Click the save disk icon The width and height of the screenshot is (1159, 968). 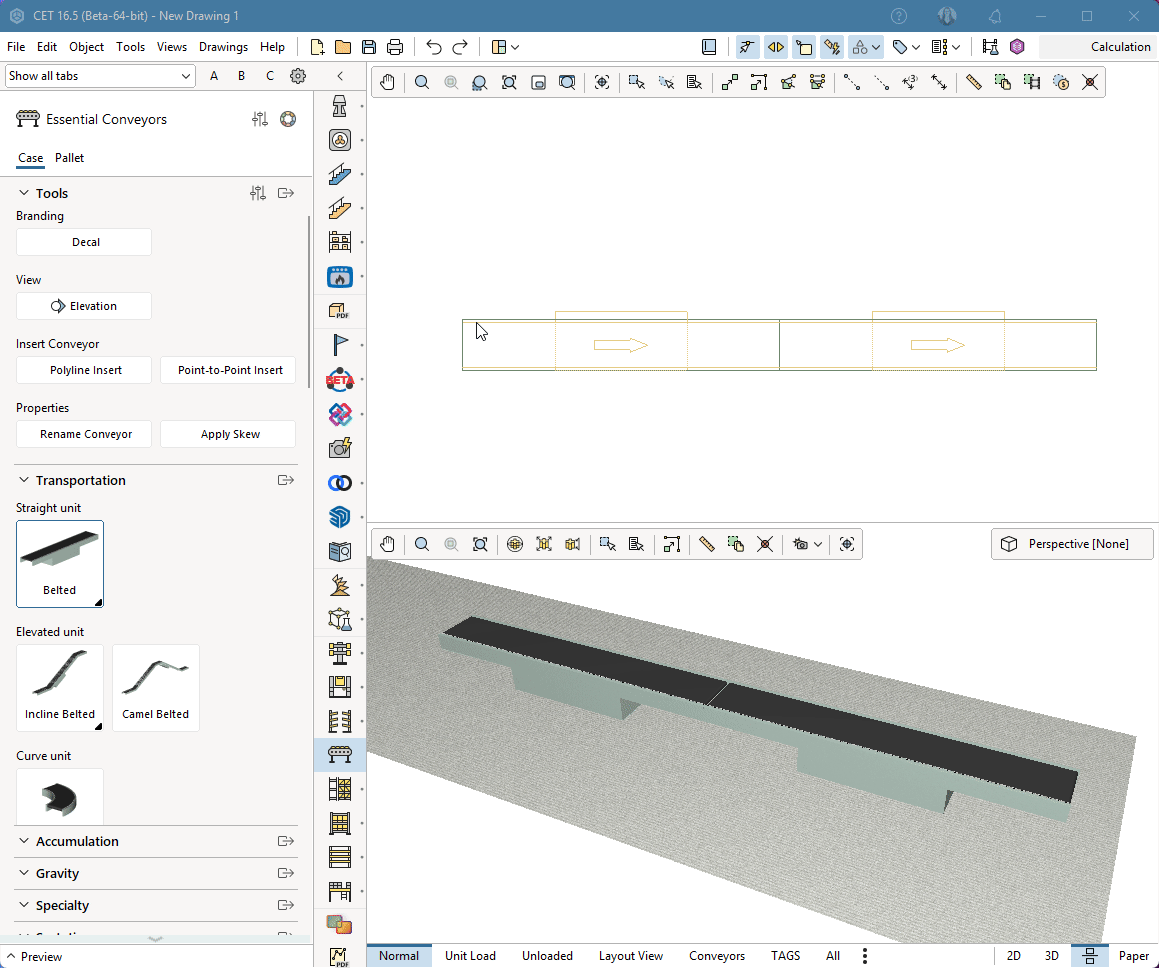click(x=369, y=47)
